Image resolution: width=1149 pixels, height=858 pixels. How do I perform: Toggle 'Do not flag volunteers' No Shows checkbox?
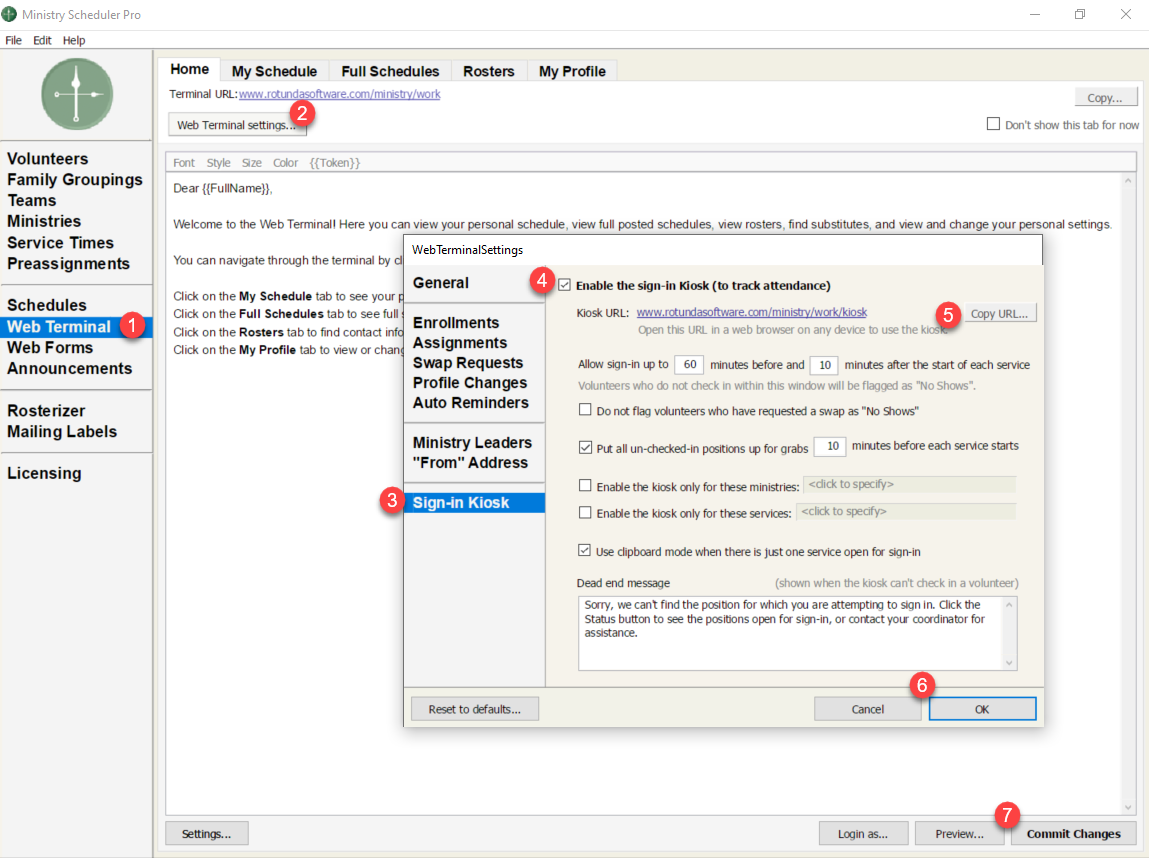click(x=585, y=410)
